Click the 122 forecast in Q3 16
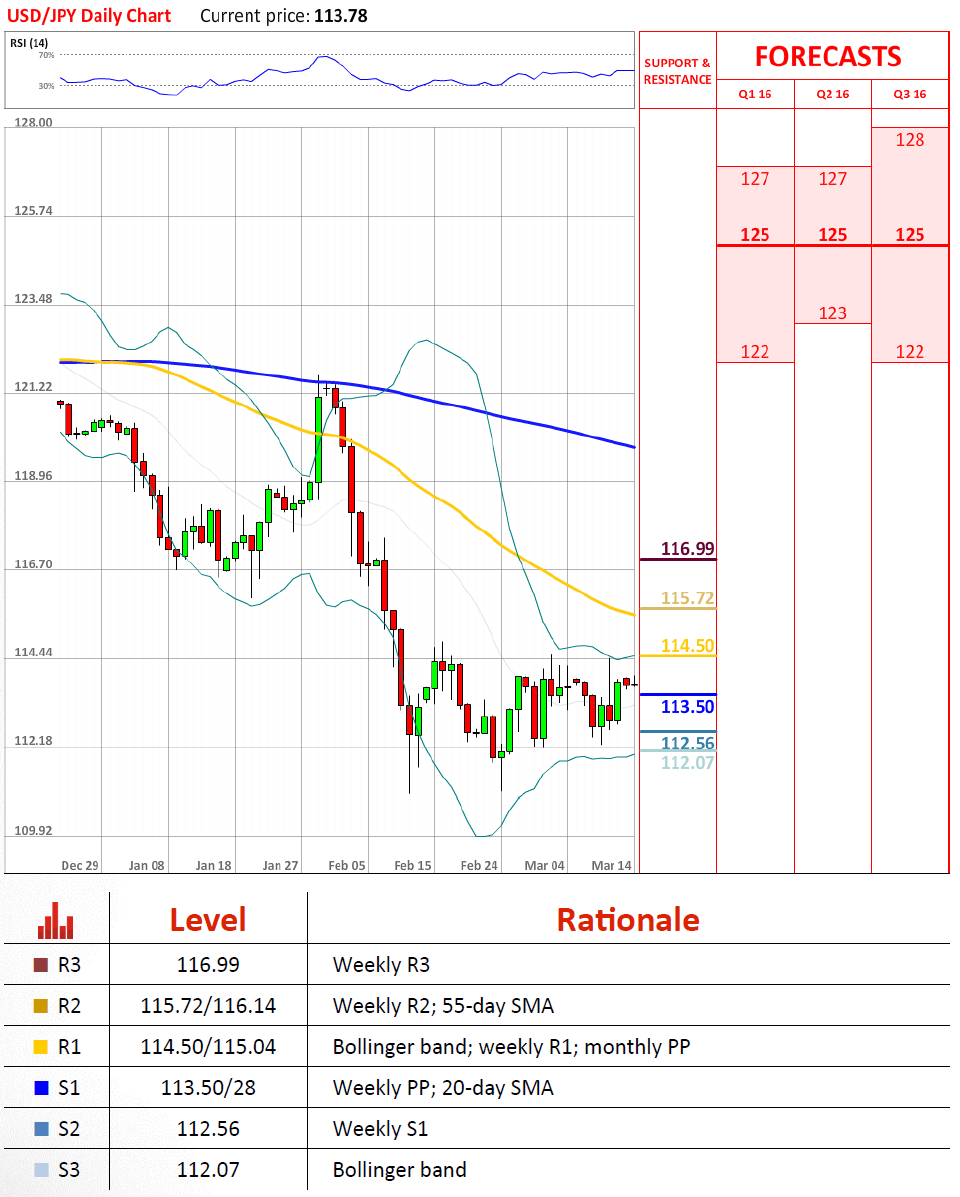The width and height of the screenshot is (960, 1197). [x=910, y=352]
